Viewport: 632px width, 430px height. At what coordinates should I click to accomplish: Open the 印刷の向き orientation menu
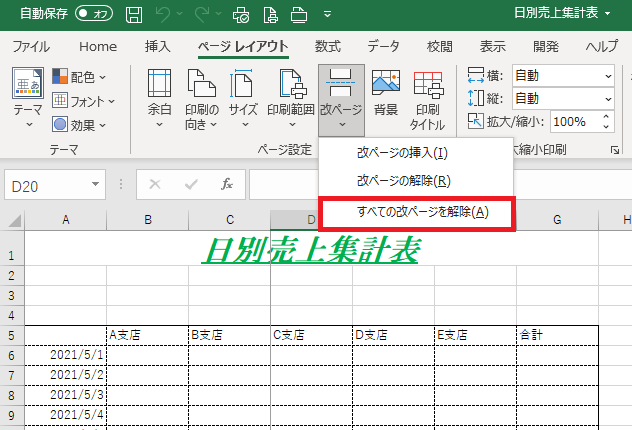[201, 100]
